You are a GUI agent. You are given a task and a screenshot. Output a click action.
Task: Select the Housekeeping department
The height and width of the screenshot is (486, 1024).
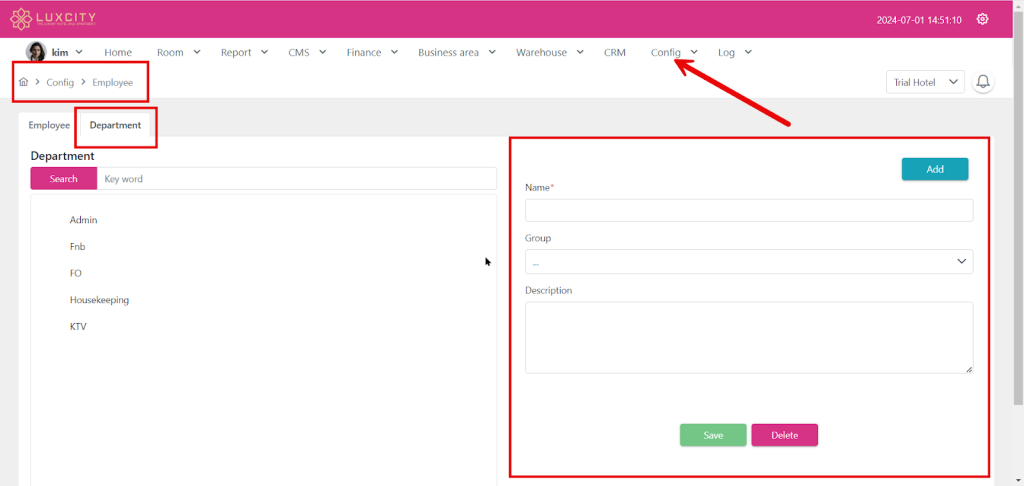coord(99,300)
